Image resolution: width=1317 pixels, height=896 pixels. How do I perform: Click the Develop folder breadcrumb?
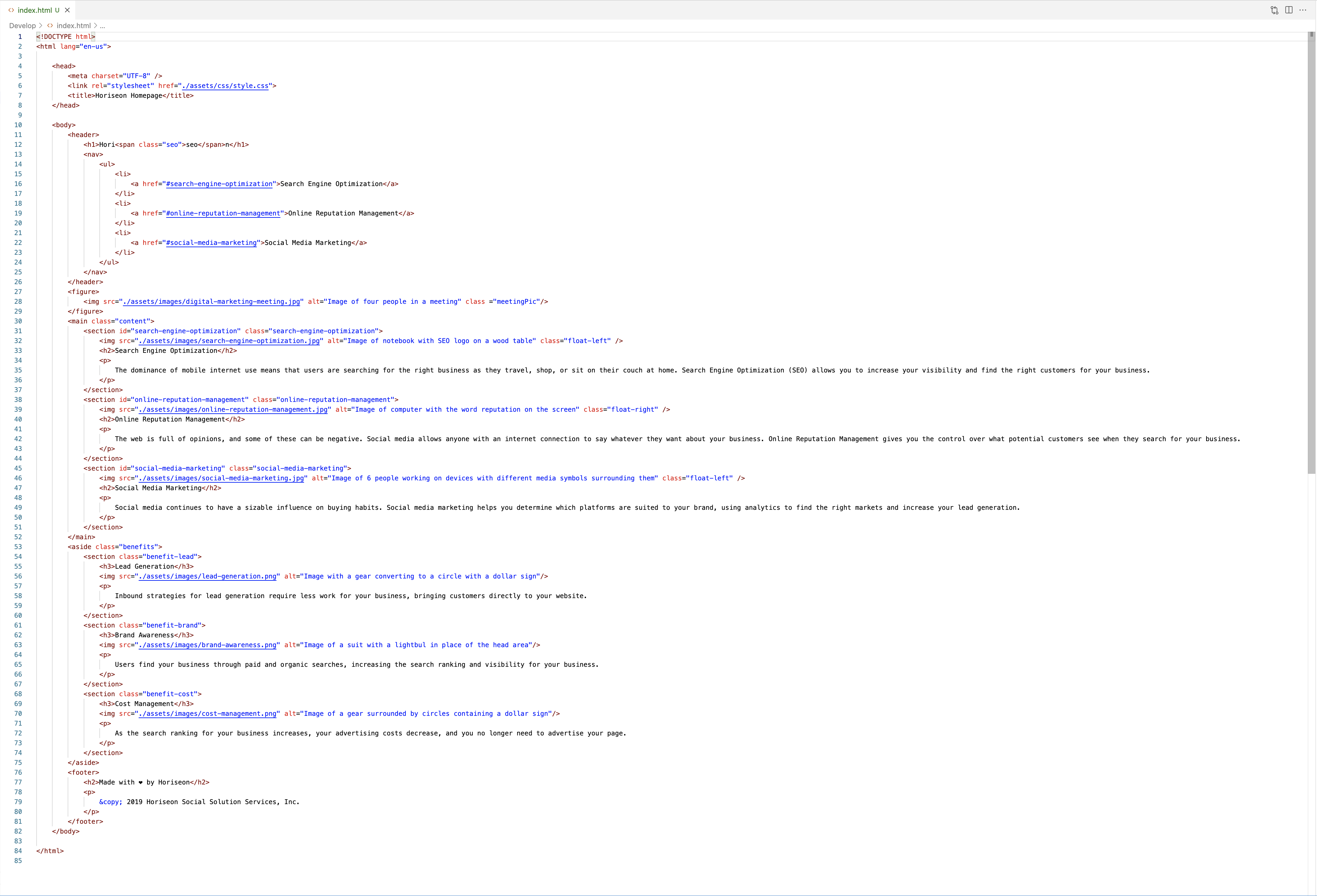[22, 26]
